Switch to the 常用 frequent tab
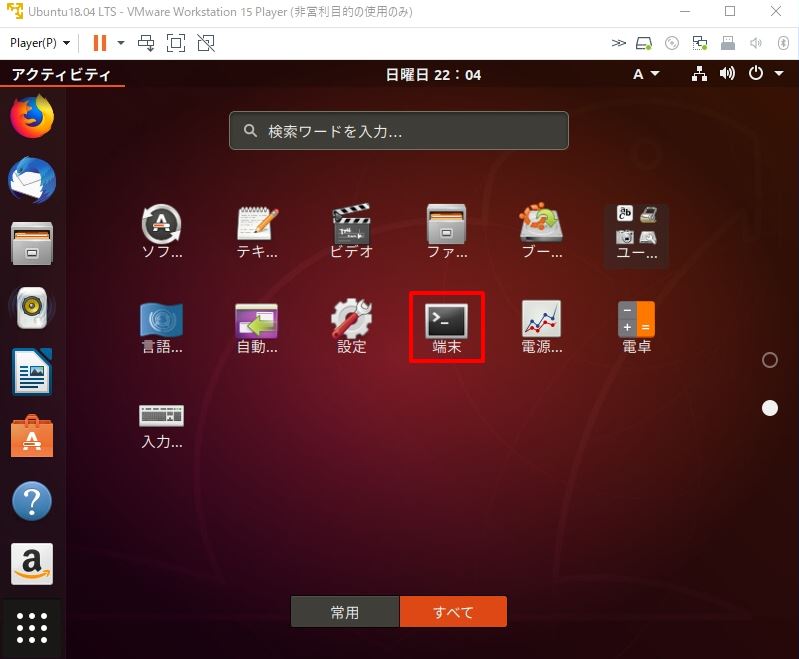Viewport: 799px width, 659px height. (345, 612)
